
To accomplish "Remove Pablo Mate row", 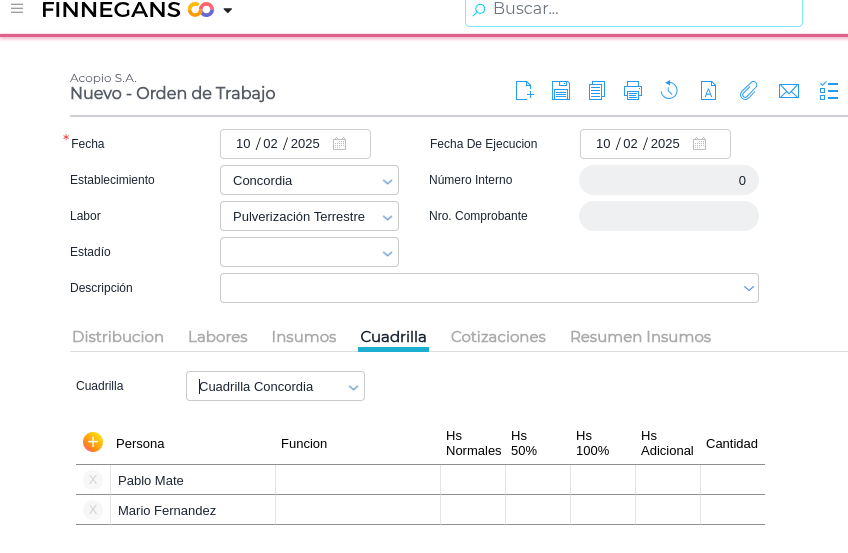I will point(93,480).
